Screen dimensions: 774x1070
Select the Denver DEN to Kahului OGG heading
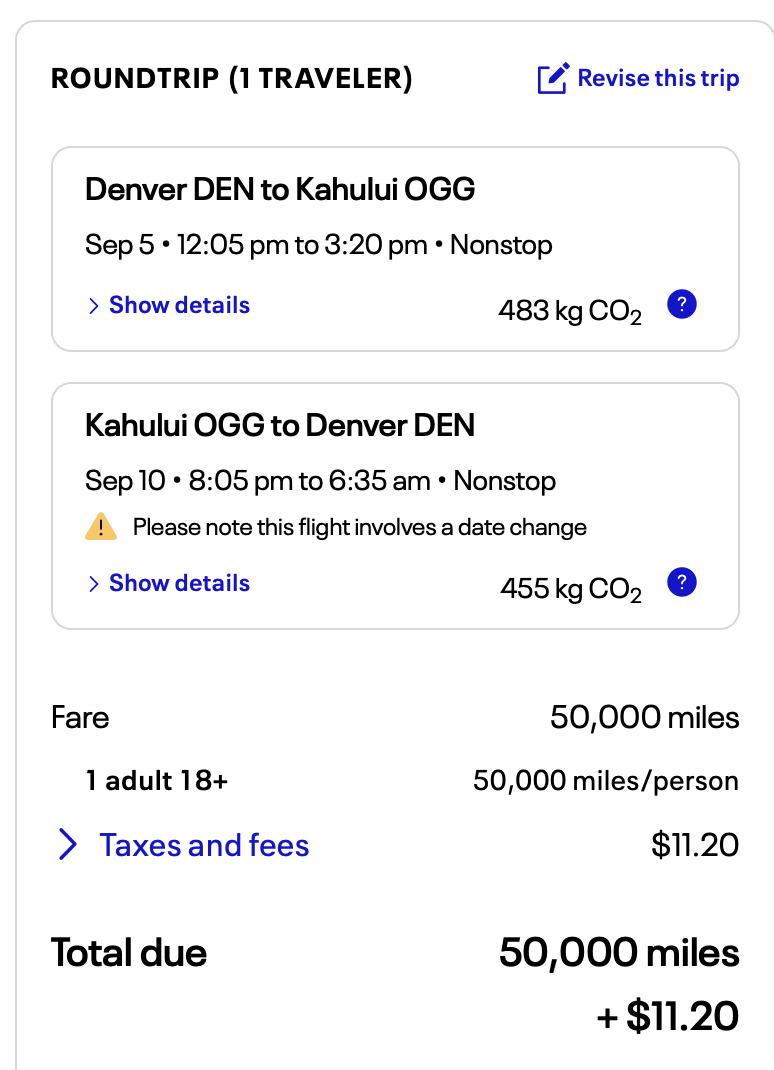pos(280,189)
